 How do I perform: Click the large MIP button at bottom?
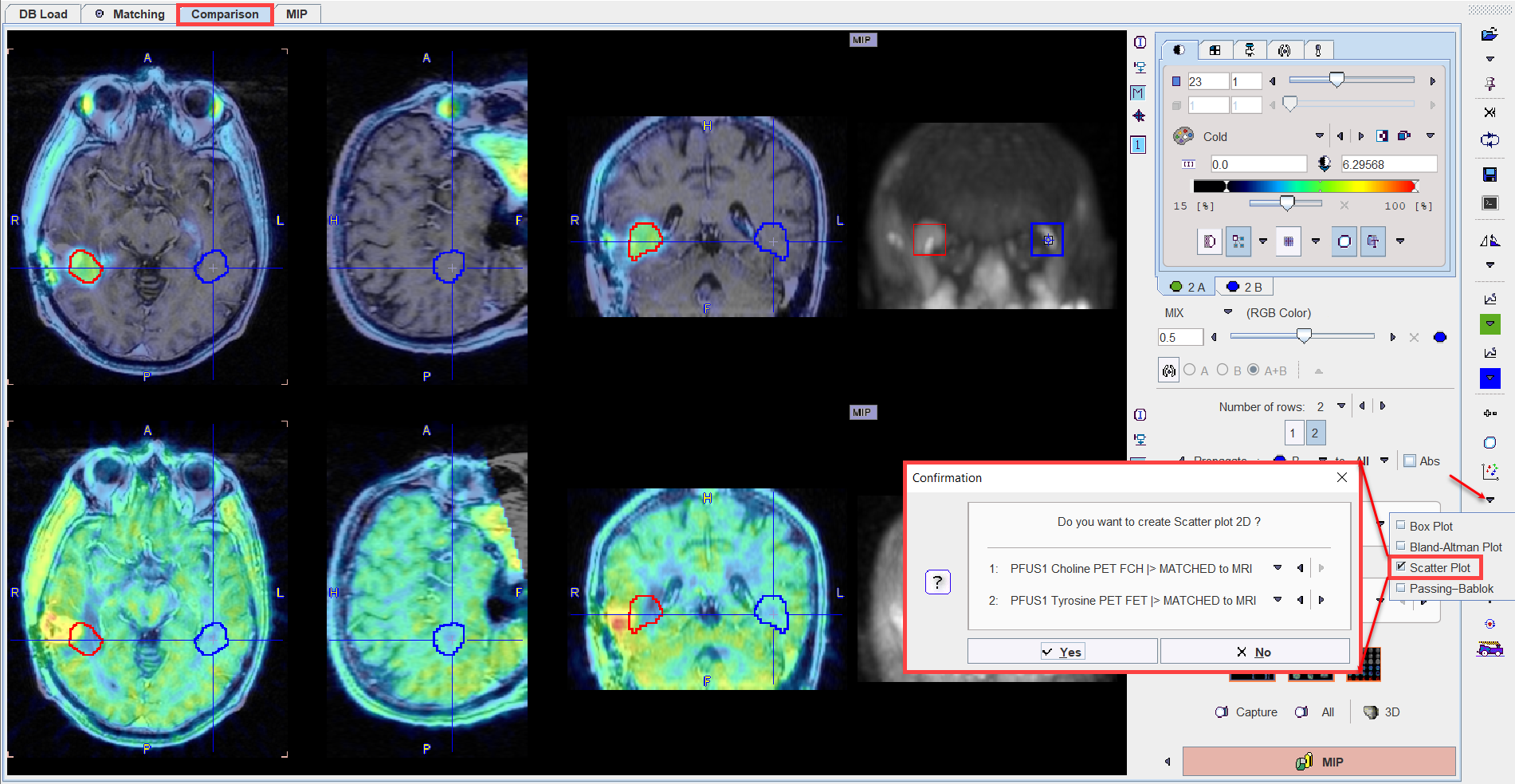[1319, 762]
